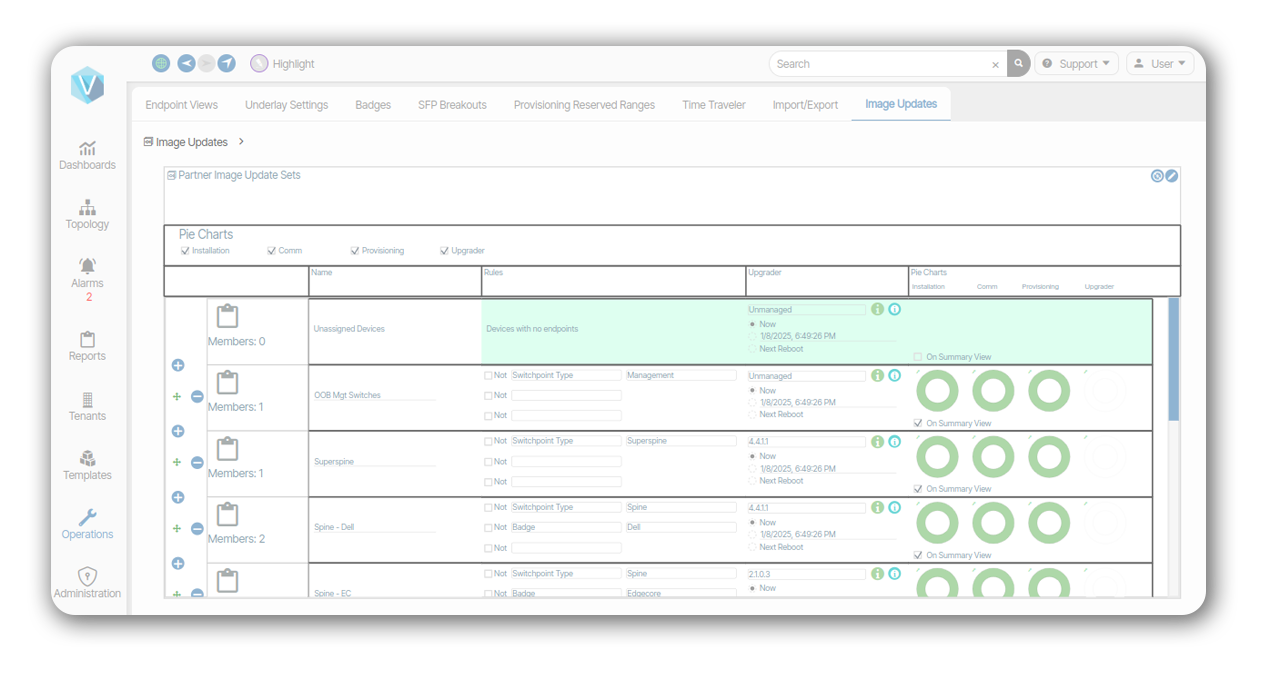This screenshot has width=1277, height=676.
Task: Open the Badges tab
Action: click(x=373, y=105)
